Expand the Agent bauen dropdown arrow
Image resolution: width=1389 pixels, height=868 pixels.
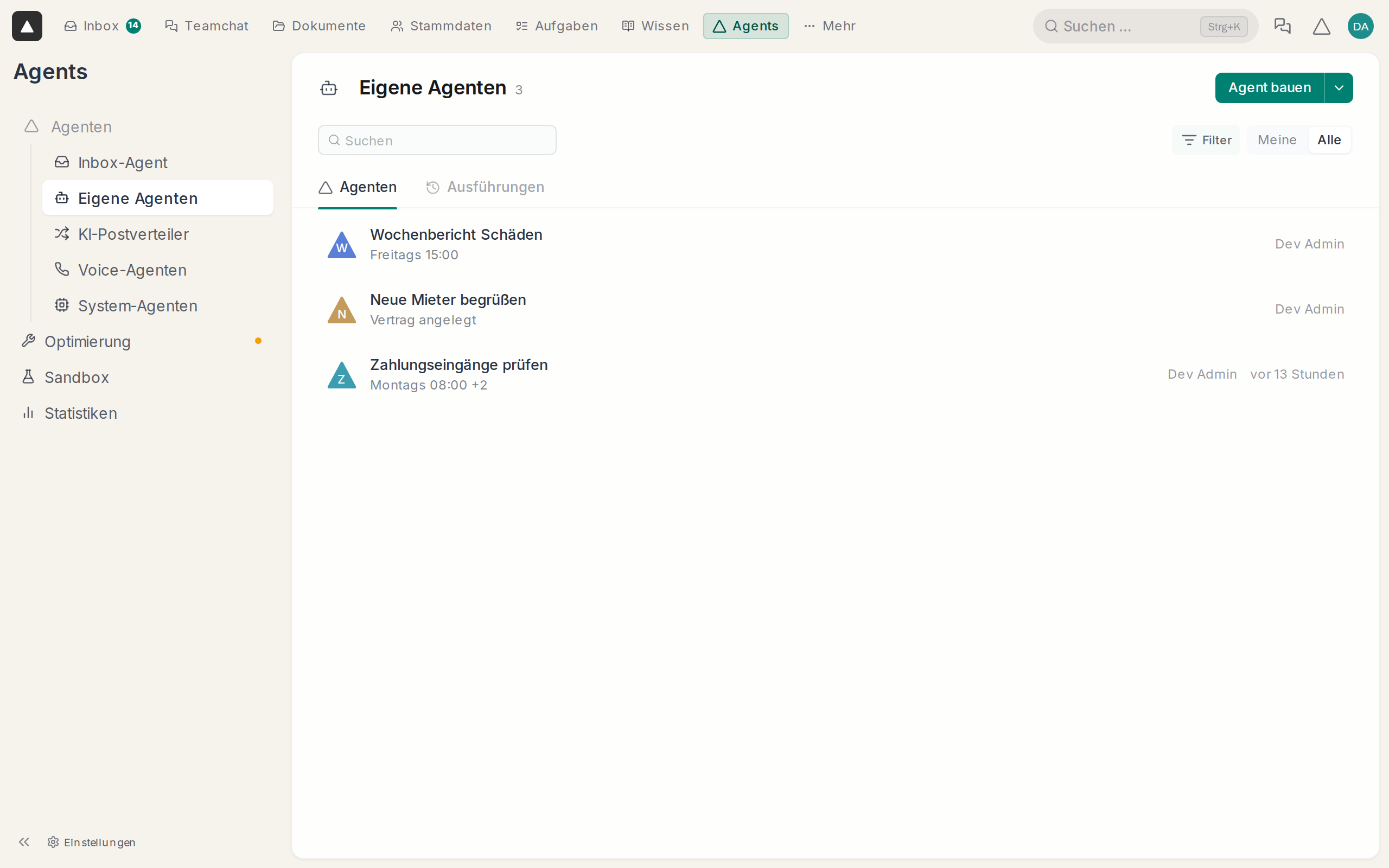tap(1339, 88)
